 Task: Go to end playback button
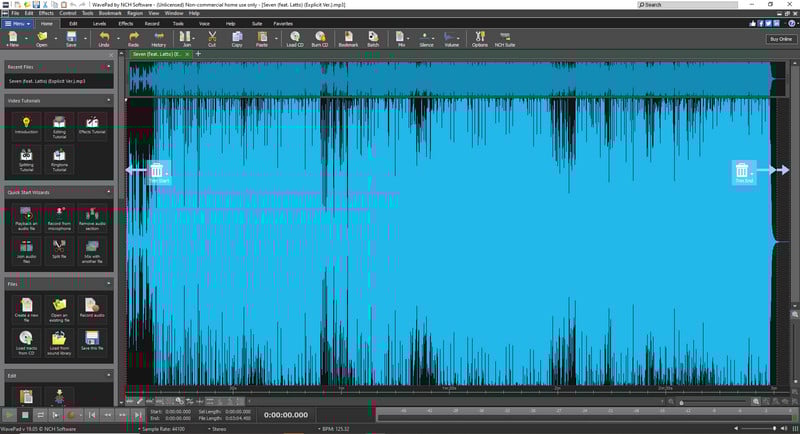point(138,415)
